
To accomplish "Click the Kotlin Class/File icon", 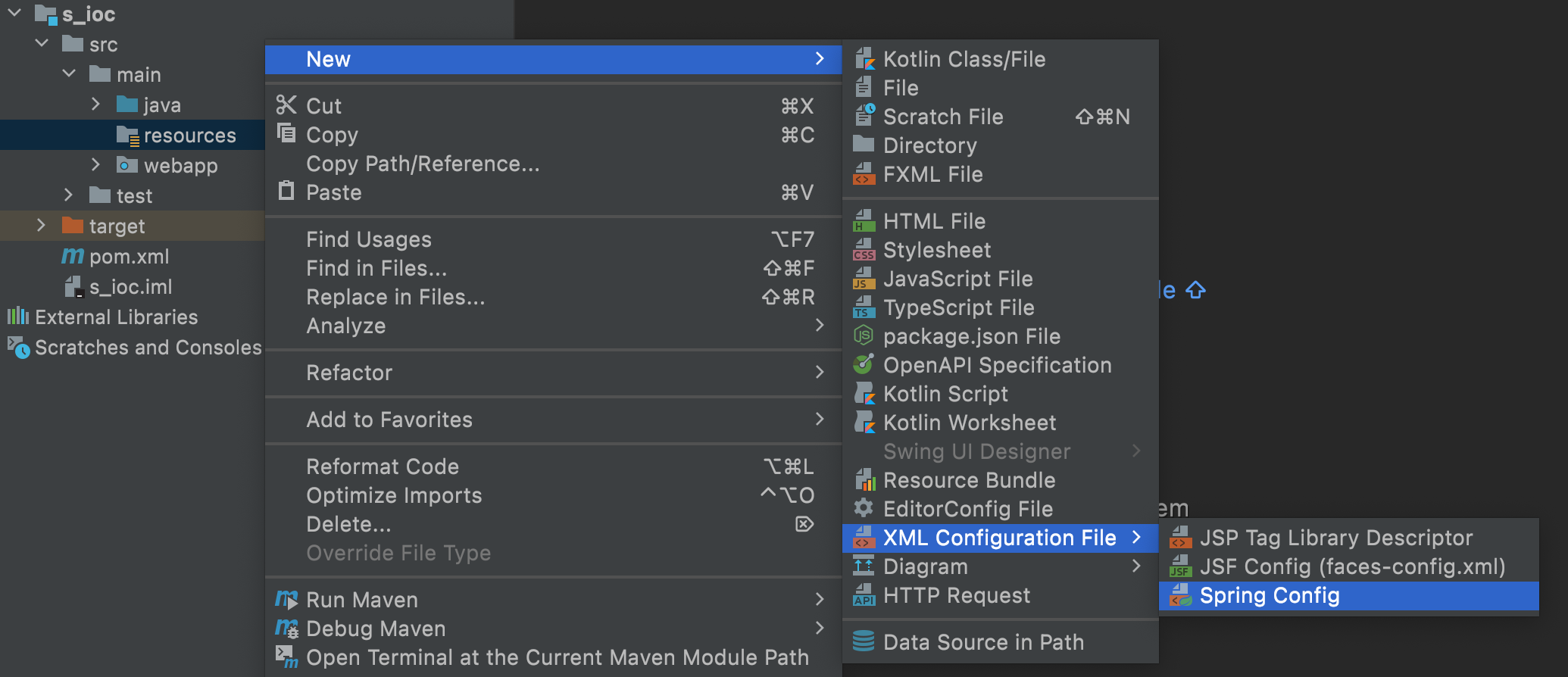I will (864, 59).
